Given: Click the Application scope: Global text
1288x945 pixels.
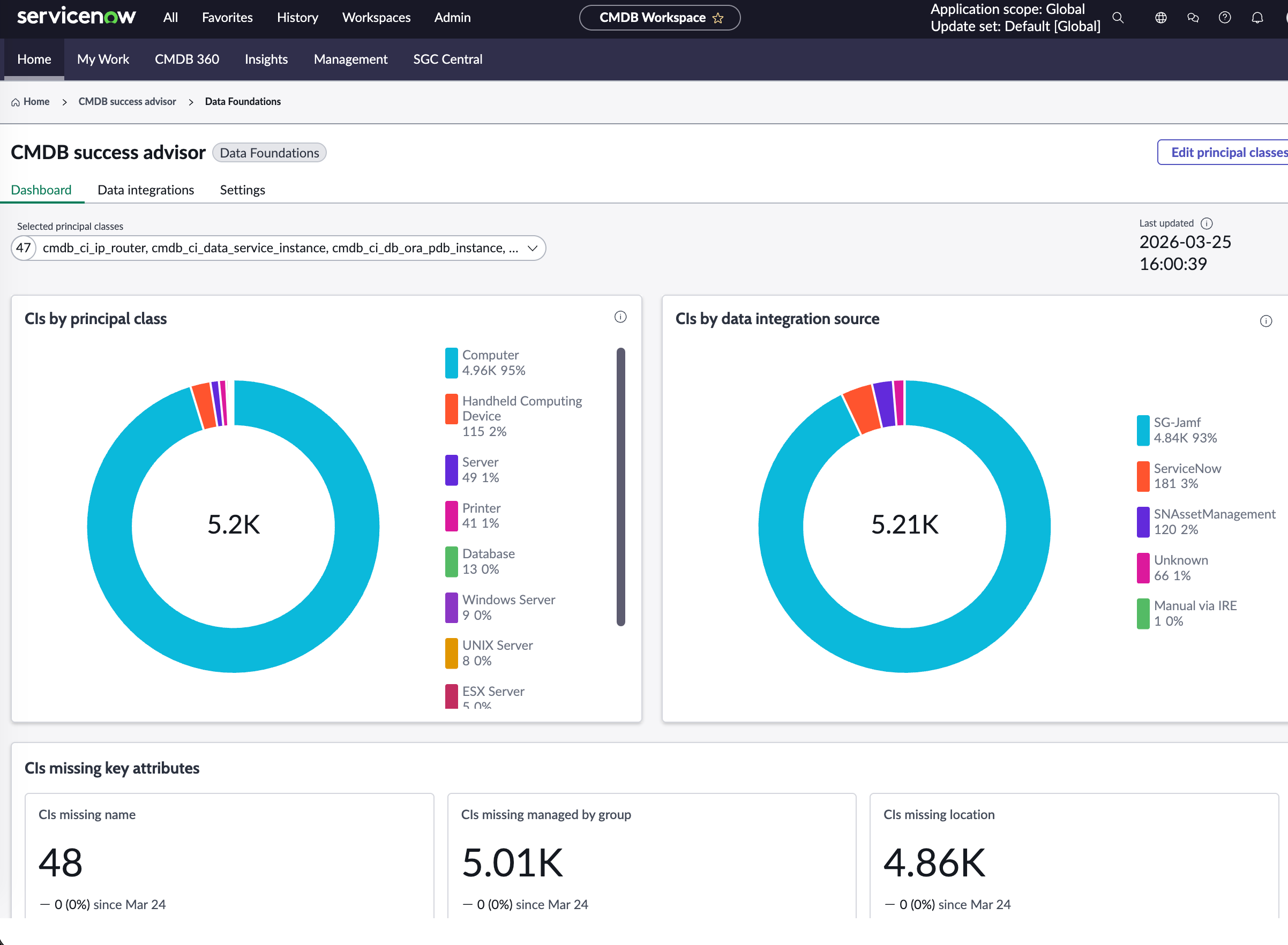Looking at the screenshot, I should click(x=1007, y=9).
